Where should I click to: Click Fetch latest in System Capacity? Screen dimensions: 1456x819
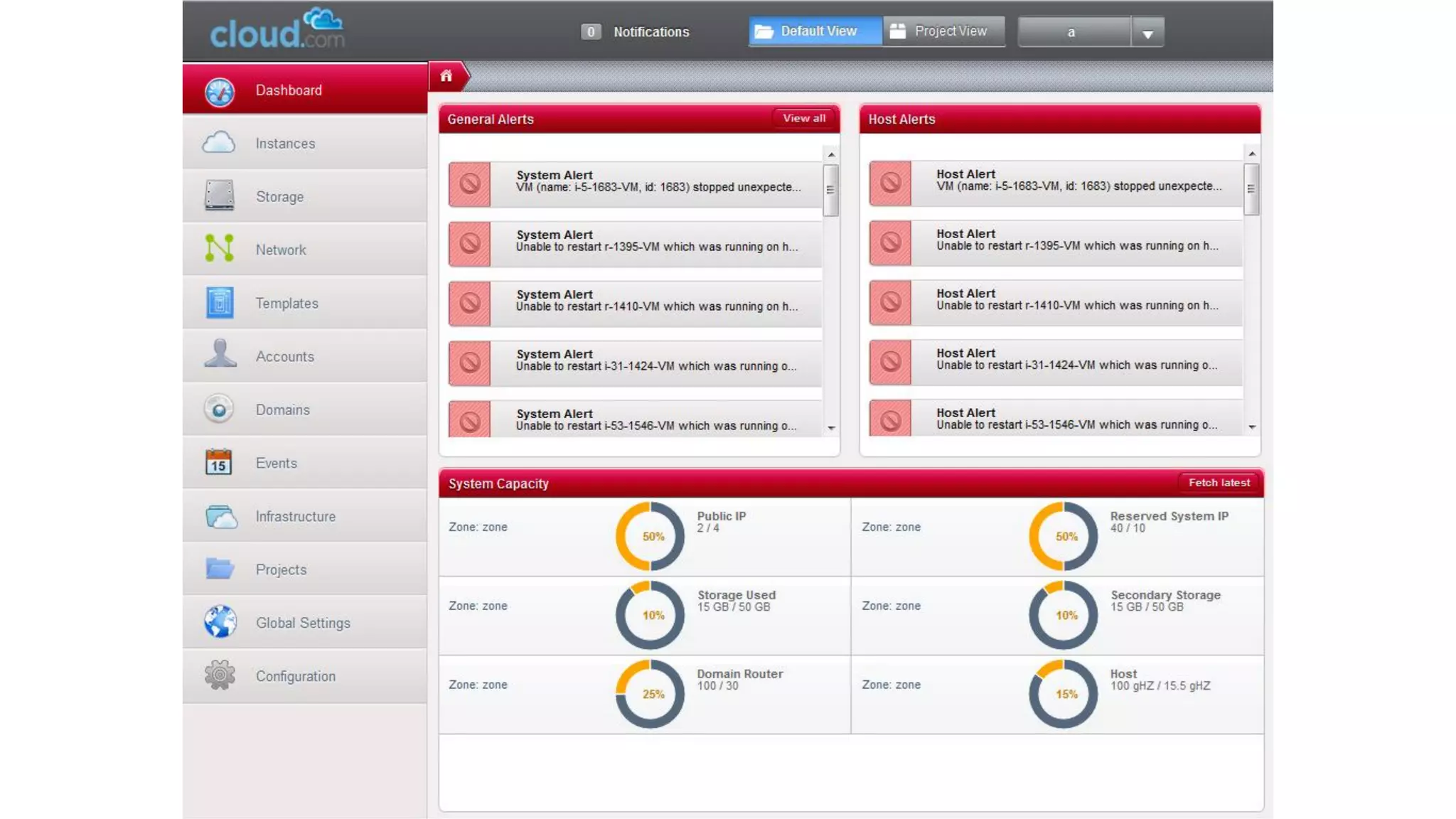click(x=1219, y=483)
